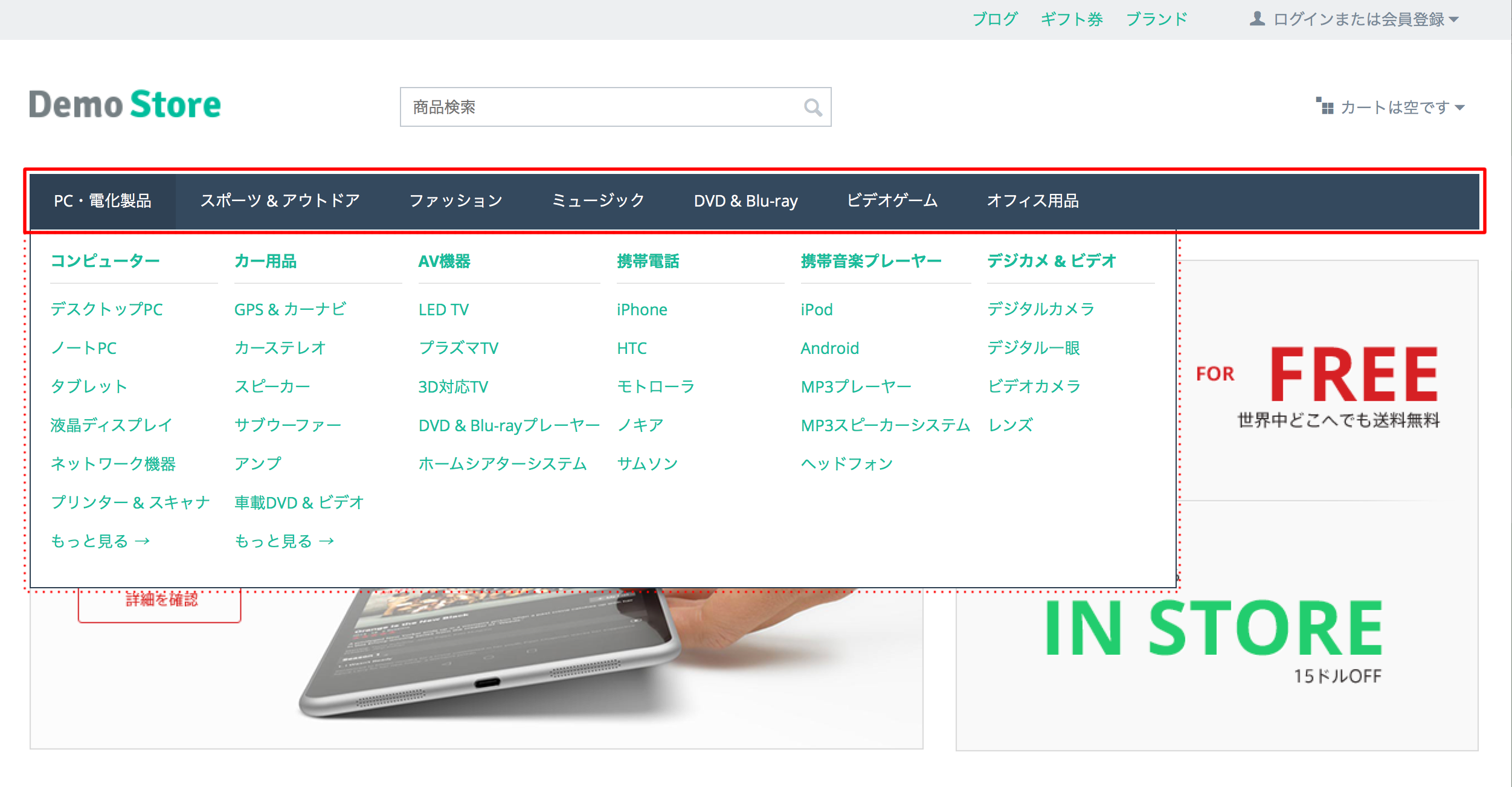Open the ブログ link
1512x787 pixels.
click(994, 19)
